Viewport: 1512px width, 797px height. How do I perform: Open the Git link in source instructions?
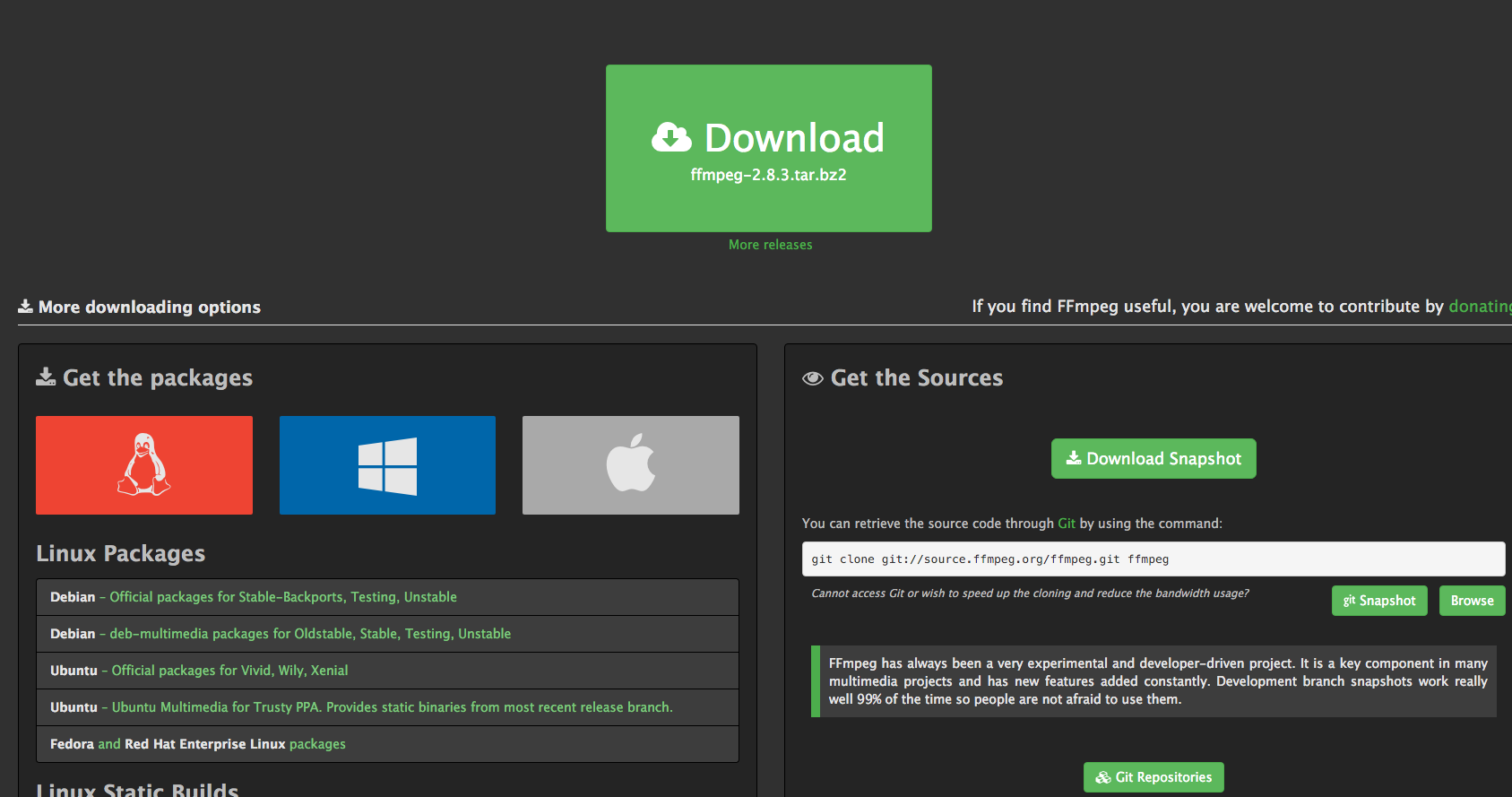coord(1067,524)
